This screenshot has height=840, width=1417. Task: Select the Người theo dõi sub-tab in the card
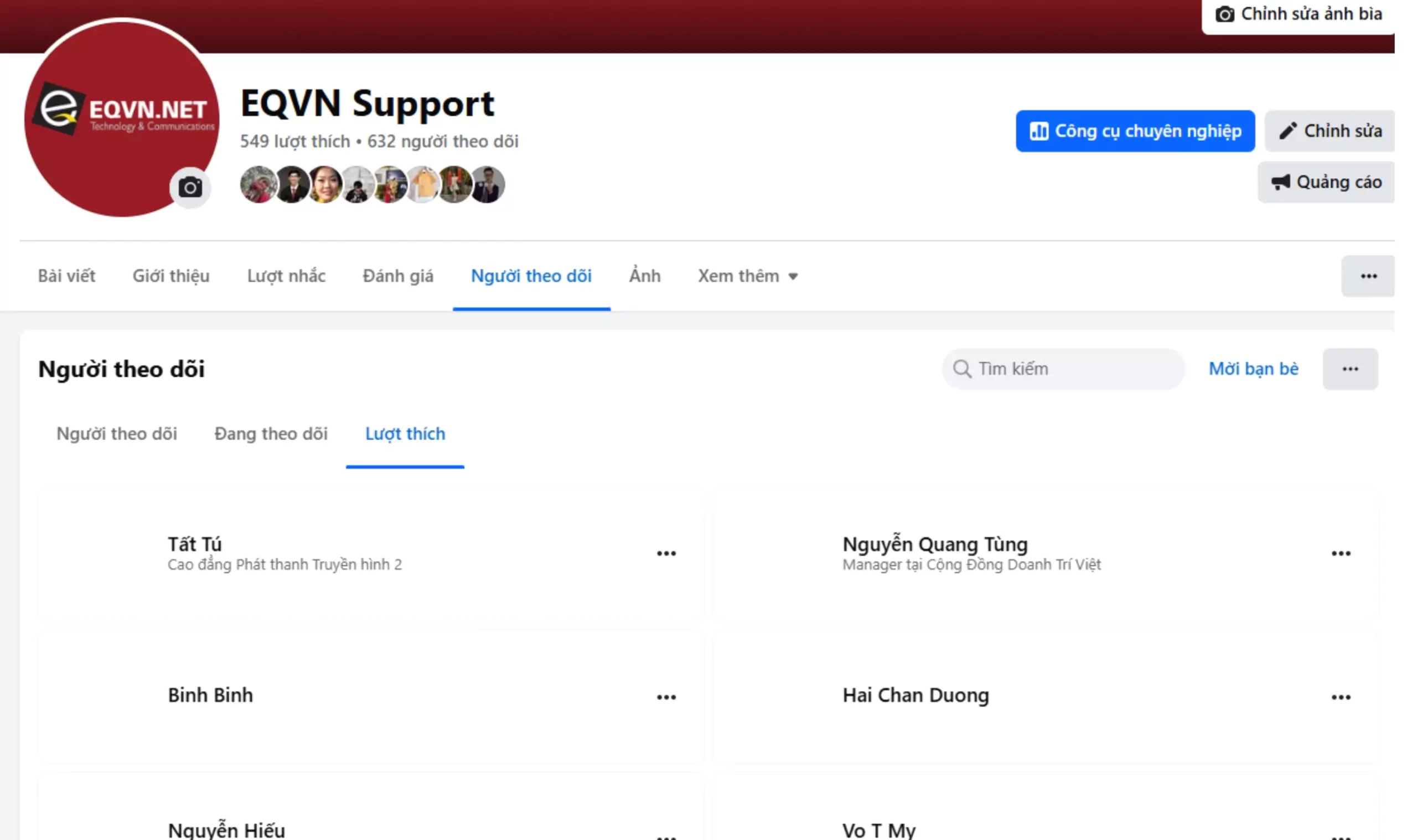[x=117, y=434]
